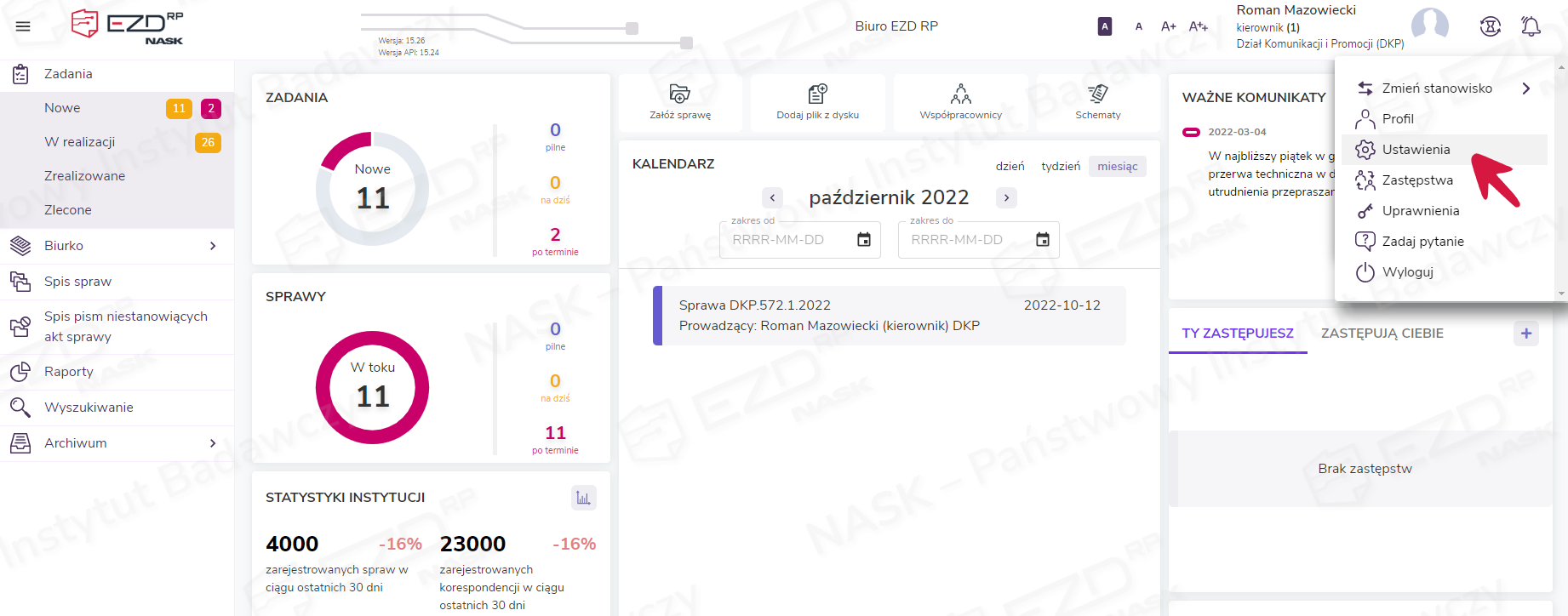
Task: Expand the Biurko sidebar section
Action: [x=213, y=246]
